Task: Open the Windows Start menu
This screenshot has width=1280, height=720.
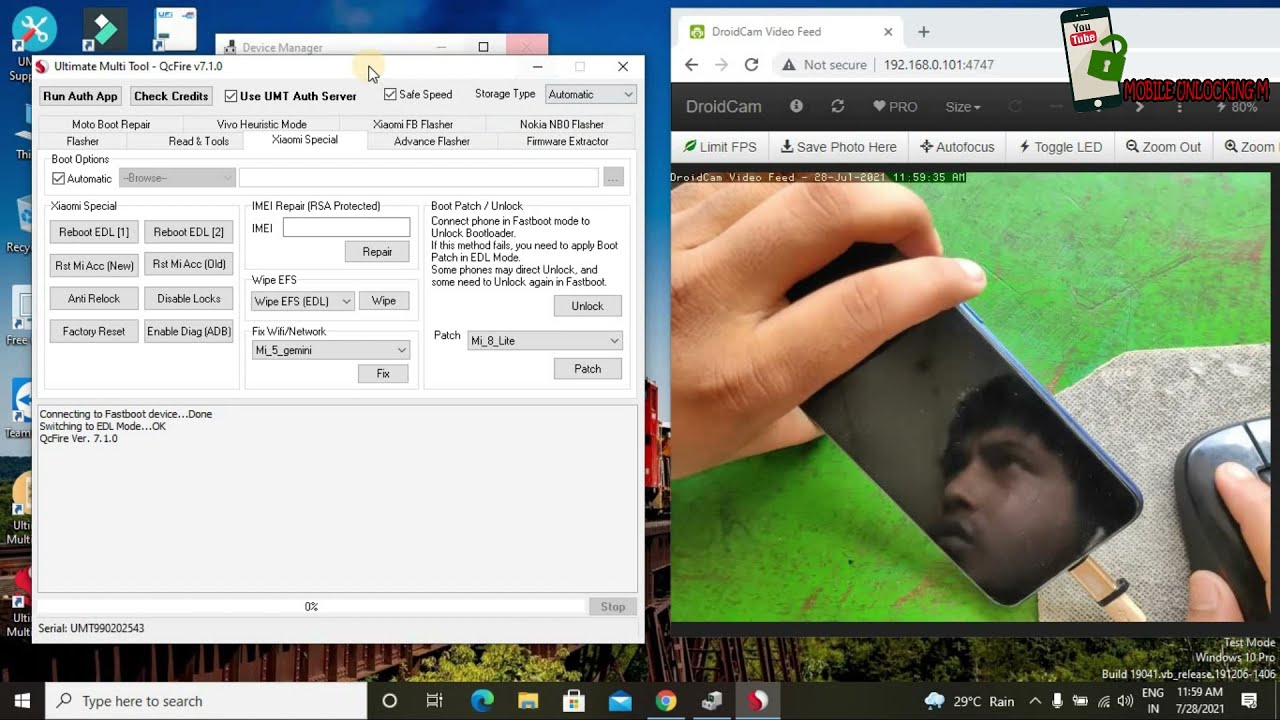Action: click(x=22, y=701)
